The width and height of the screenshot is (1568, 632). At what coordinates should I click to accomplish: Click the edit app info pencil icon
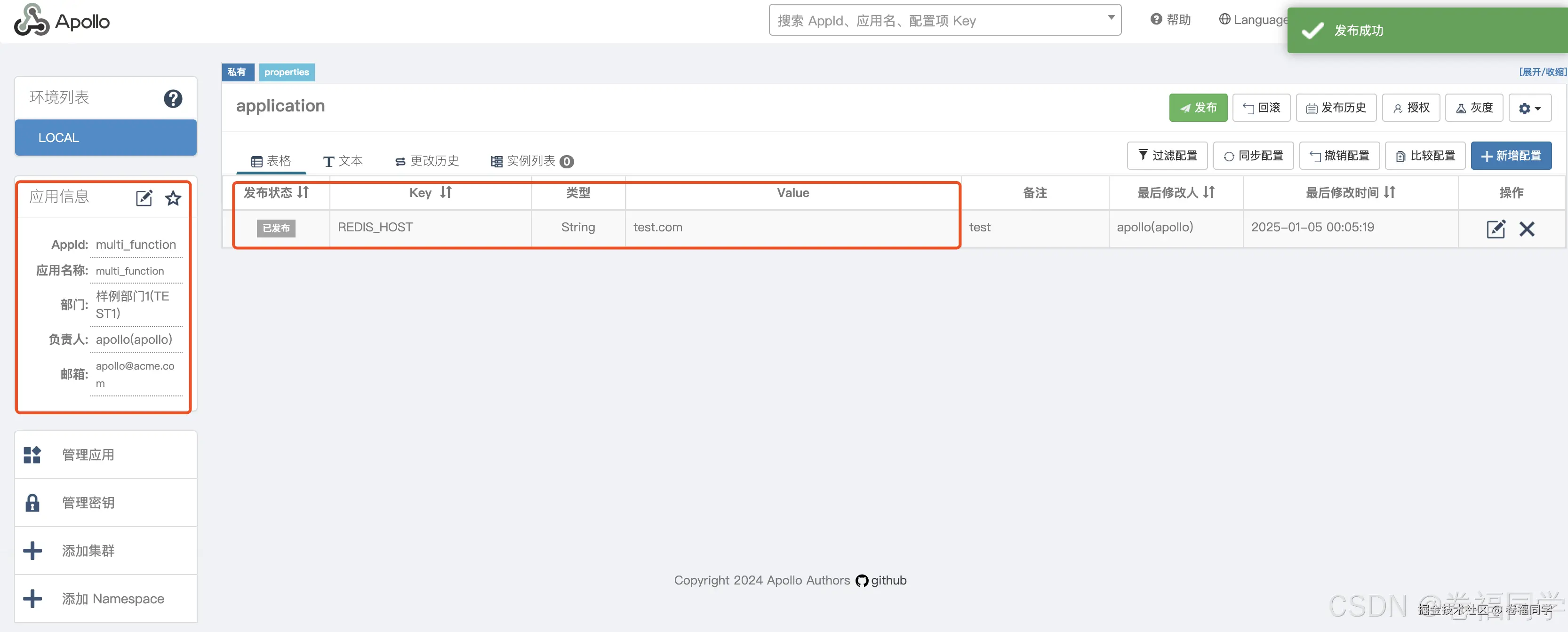tap(144, 197)
